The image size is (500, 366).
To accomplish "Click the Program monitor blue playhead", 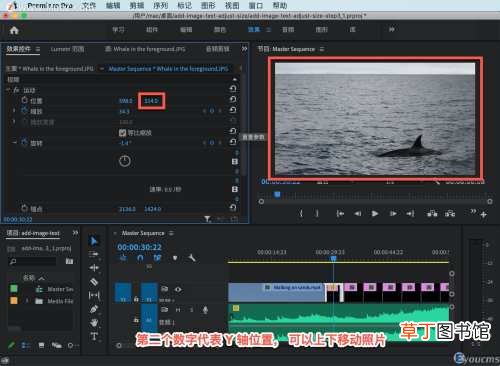I will 277,194.
